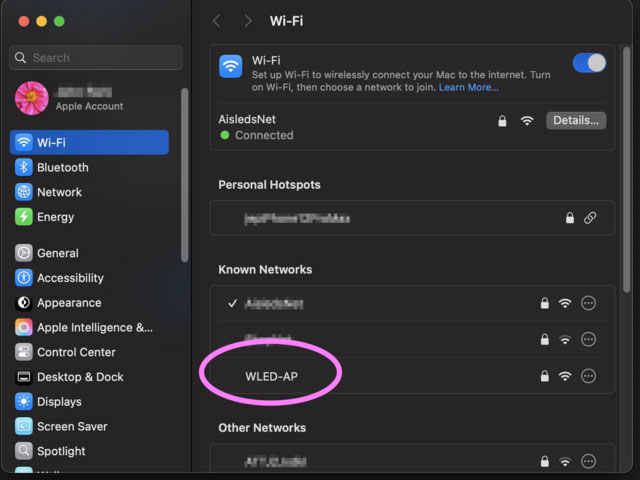
Task: Click the green window zoom button
Action: (59, 21)
